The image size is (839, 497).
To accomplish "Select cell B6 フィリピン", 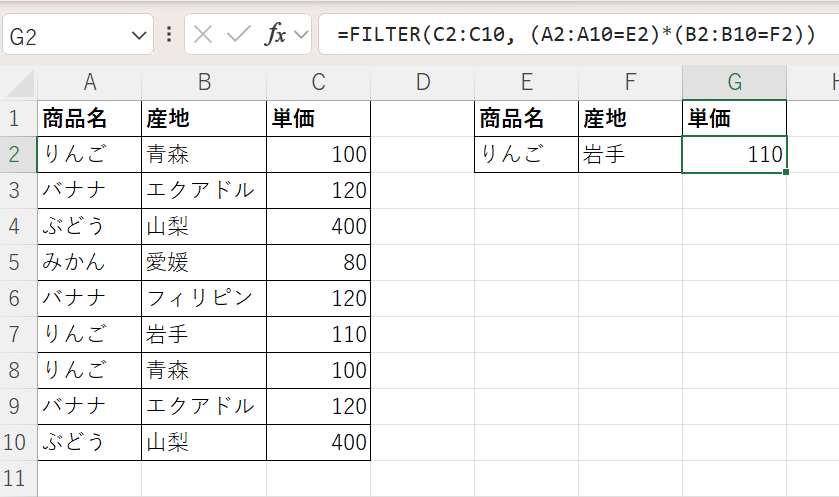I will click(203, 298).
